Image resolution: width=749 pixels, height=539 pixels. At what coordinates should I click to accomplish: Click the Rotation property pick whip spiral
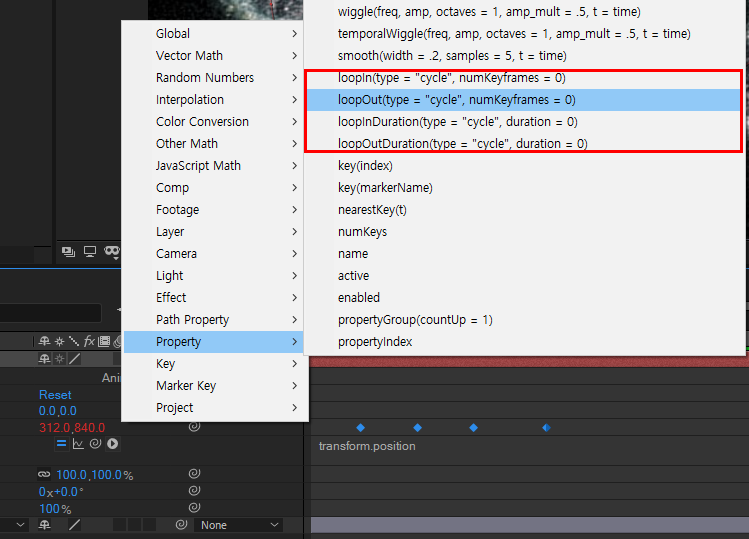[194, 491]
